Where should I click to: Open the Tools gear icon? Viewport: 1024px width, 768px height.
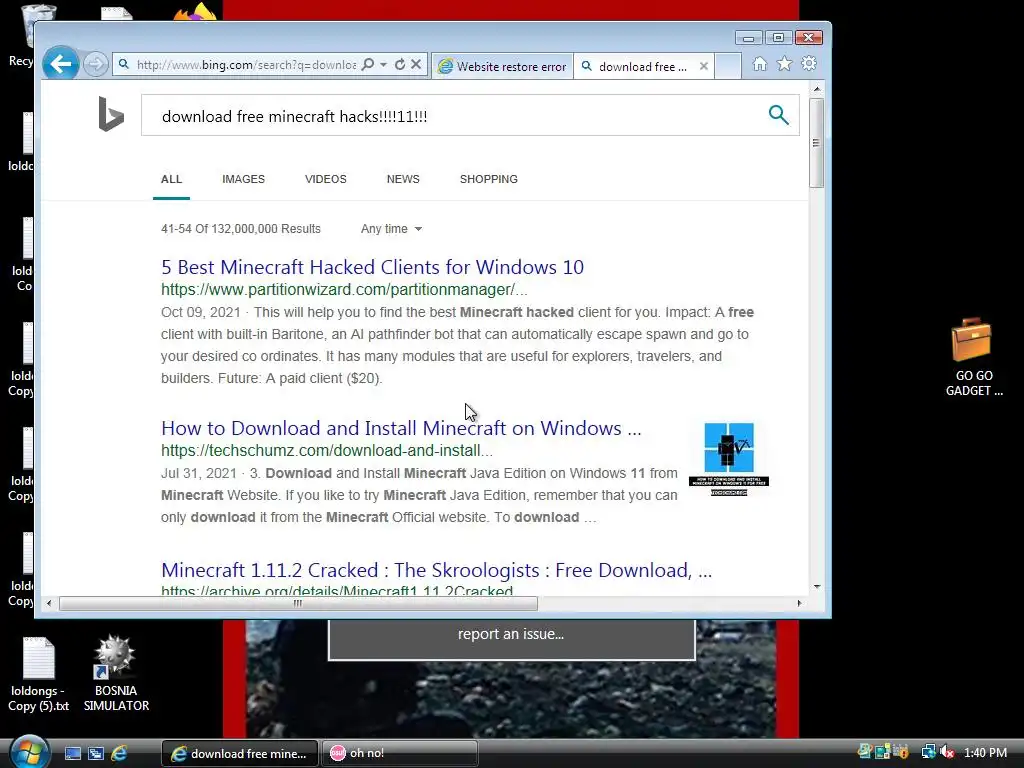pyautogui.click(x=809, y=64)
